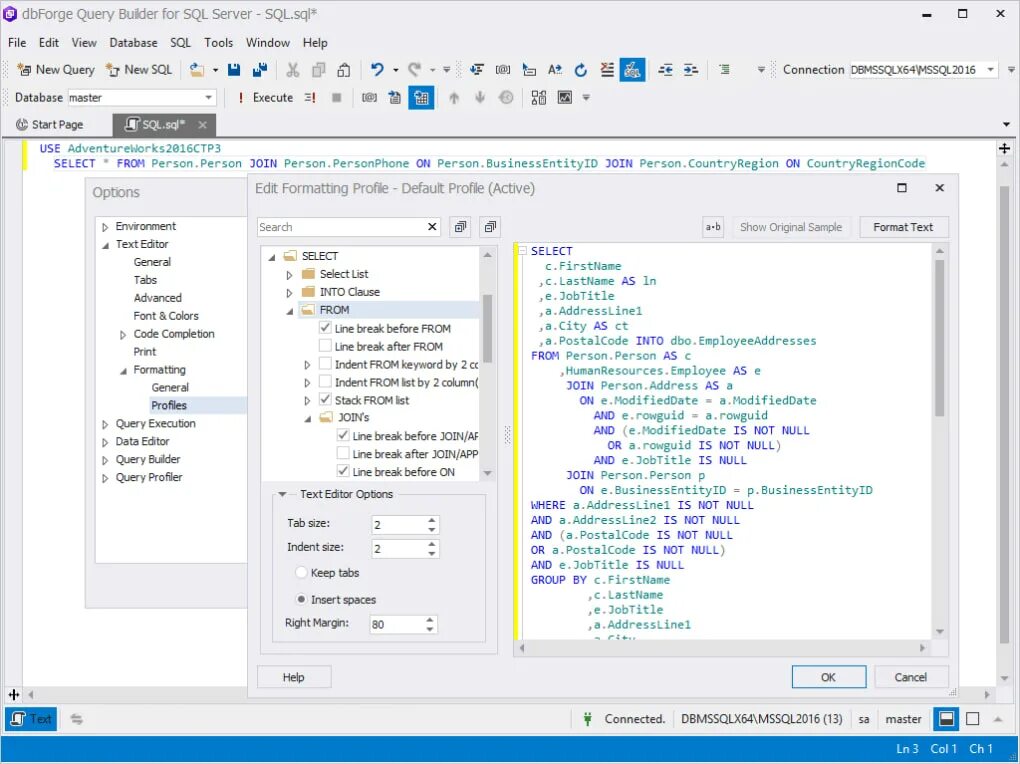Select the Keep tabs radio button

click(x=301, y=573)
